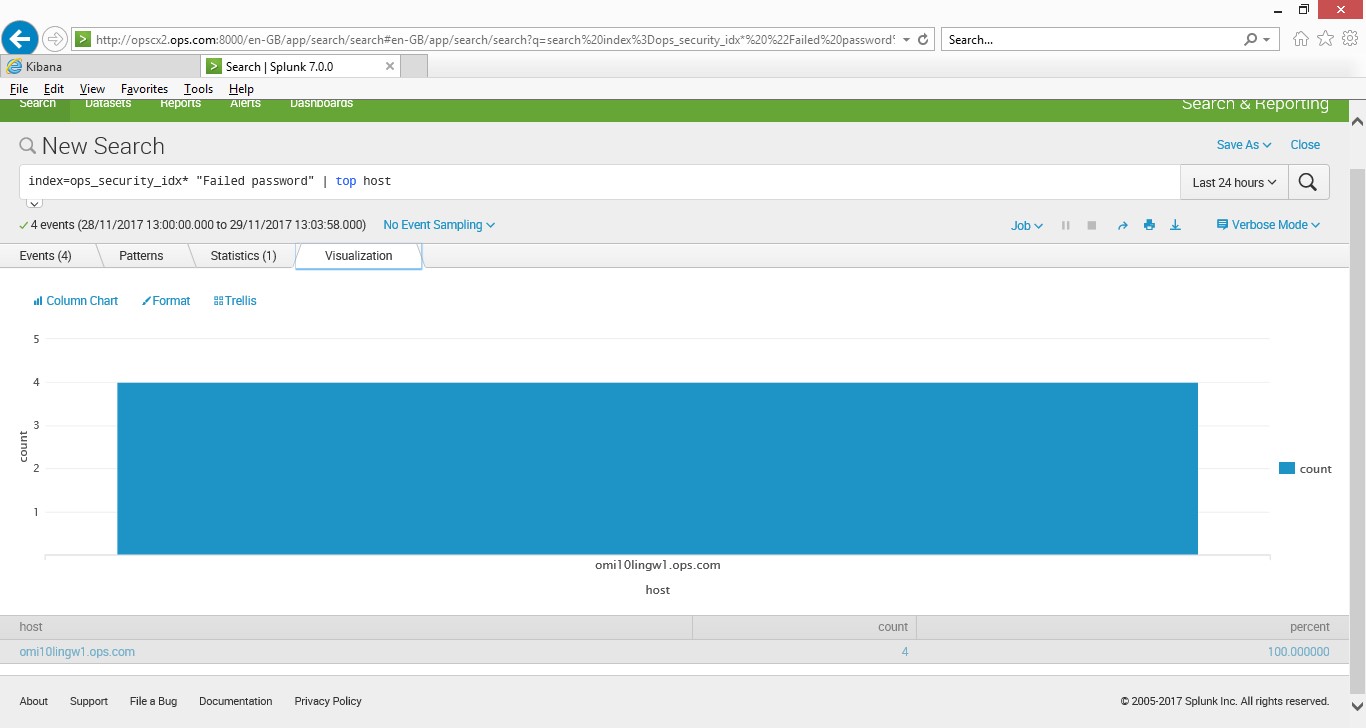1366x728 pixels.
Task: Open the Last 24 hours time picker
Action: click(x=1233, y=182)
